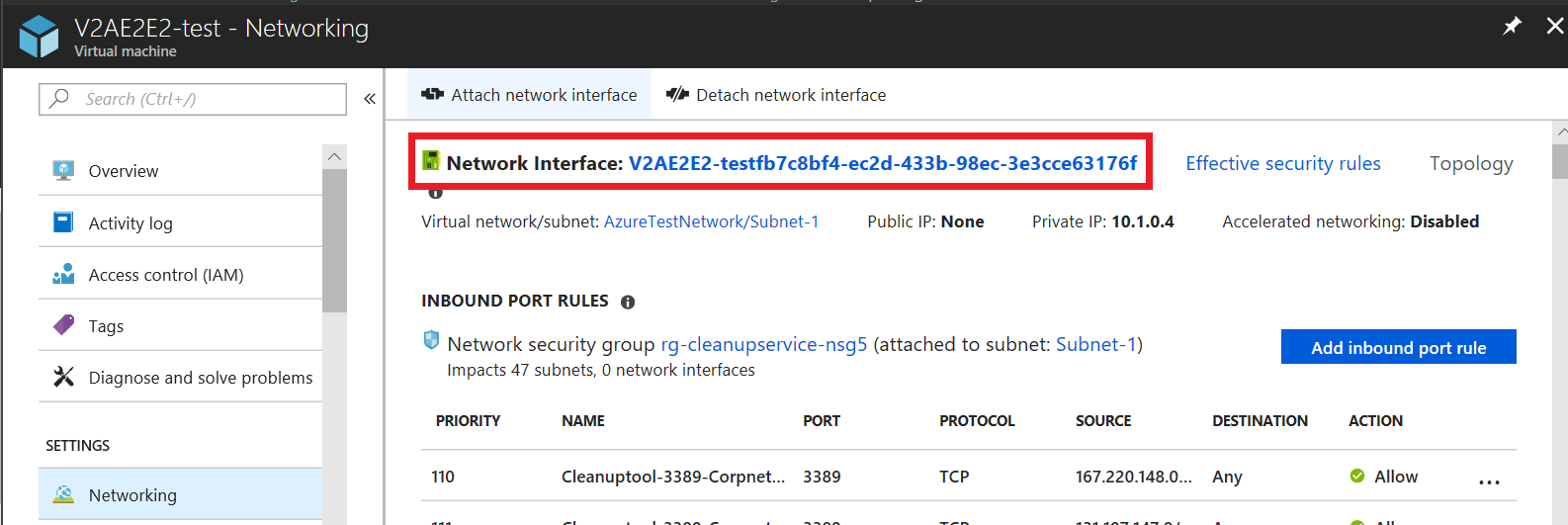Click Detach network interface
1568x525 pixels.
point(776,95)
